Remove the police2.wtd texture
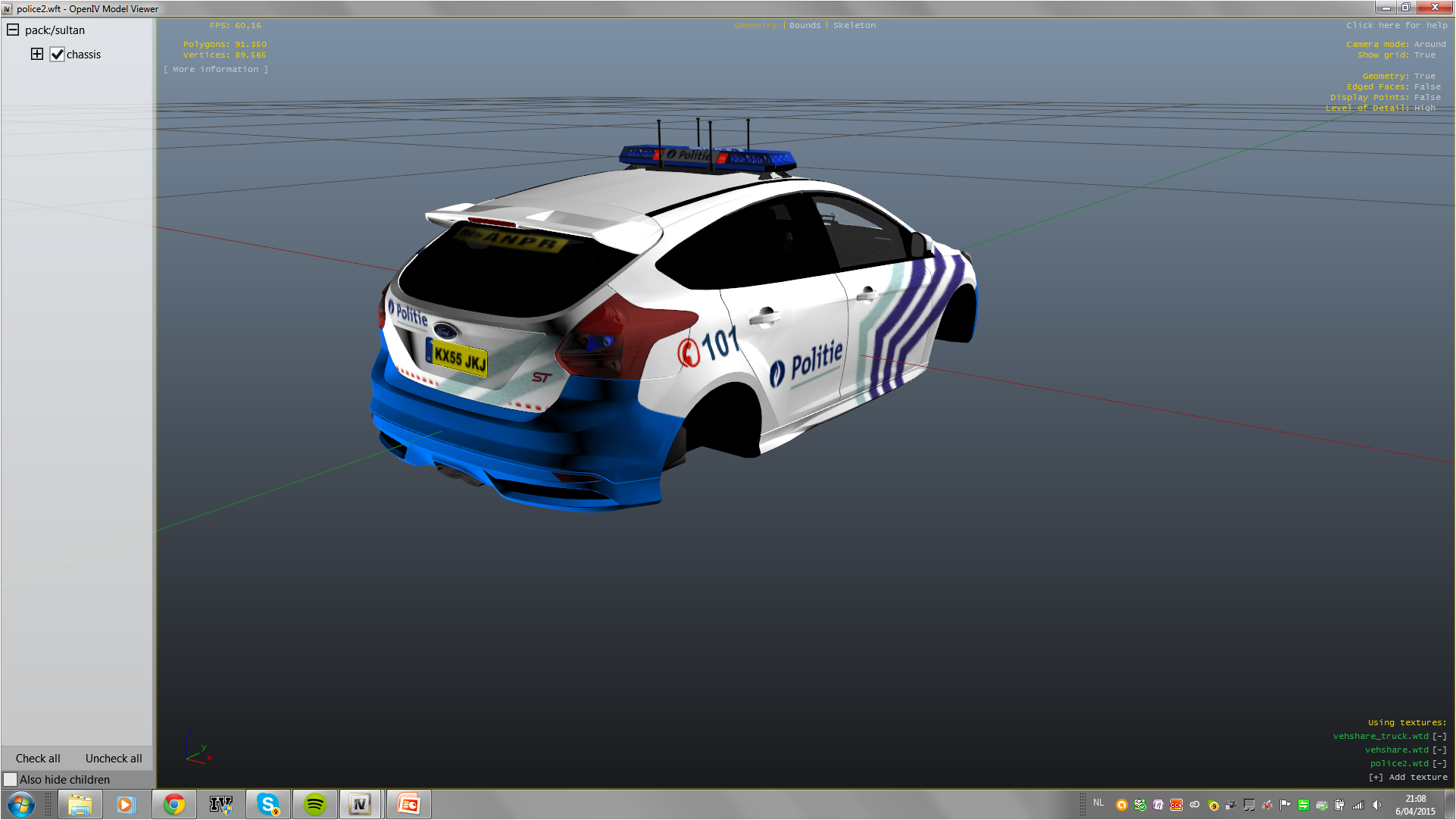The height and width of the screenshot is (820, 1456). [x=1439, y=764]
